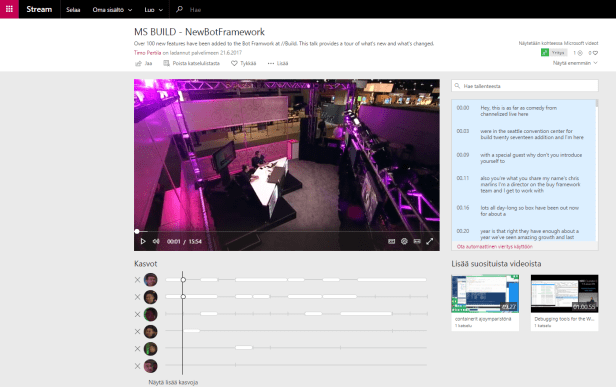Click the video progress bar
616x387 pixels.
click(287, 231)
